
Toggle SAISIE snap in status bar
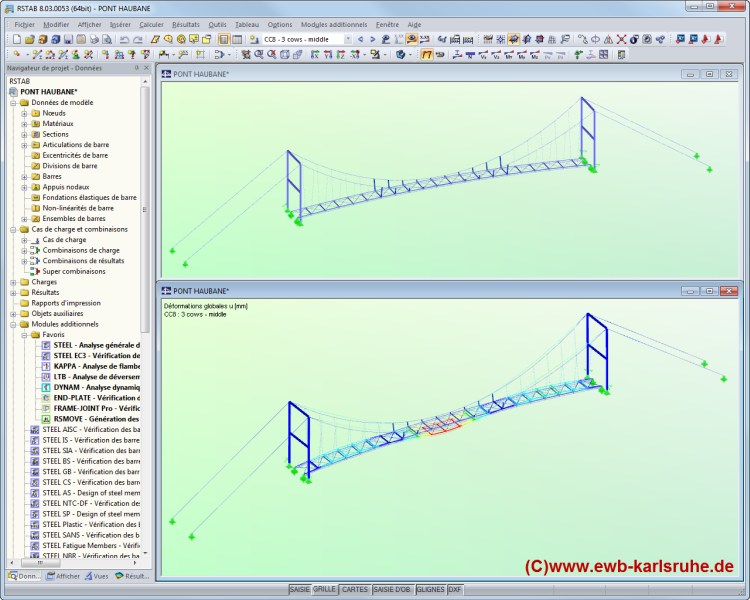point(299,589)
